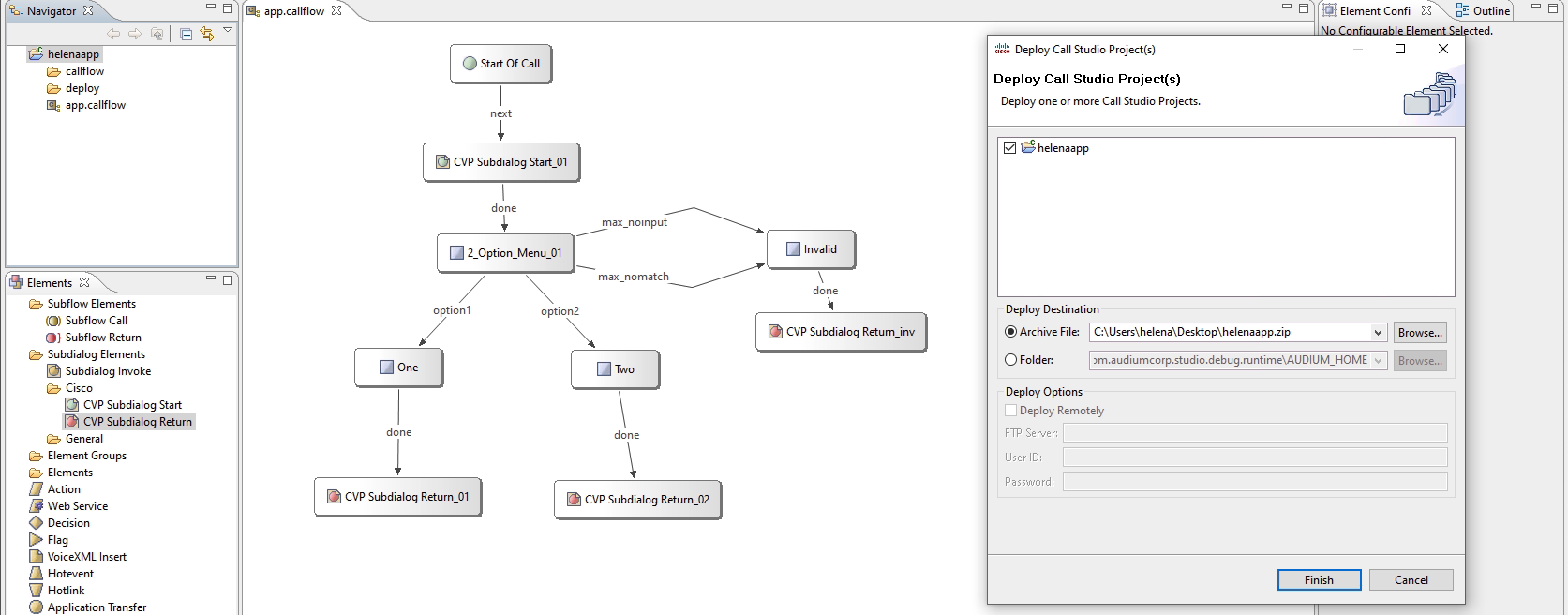
Task: Click the option1 connector label
Action: point(452,310)
